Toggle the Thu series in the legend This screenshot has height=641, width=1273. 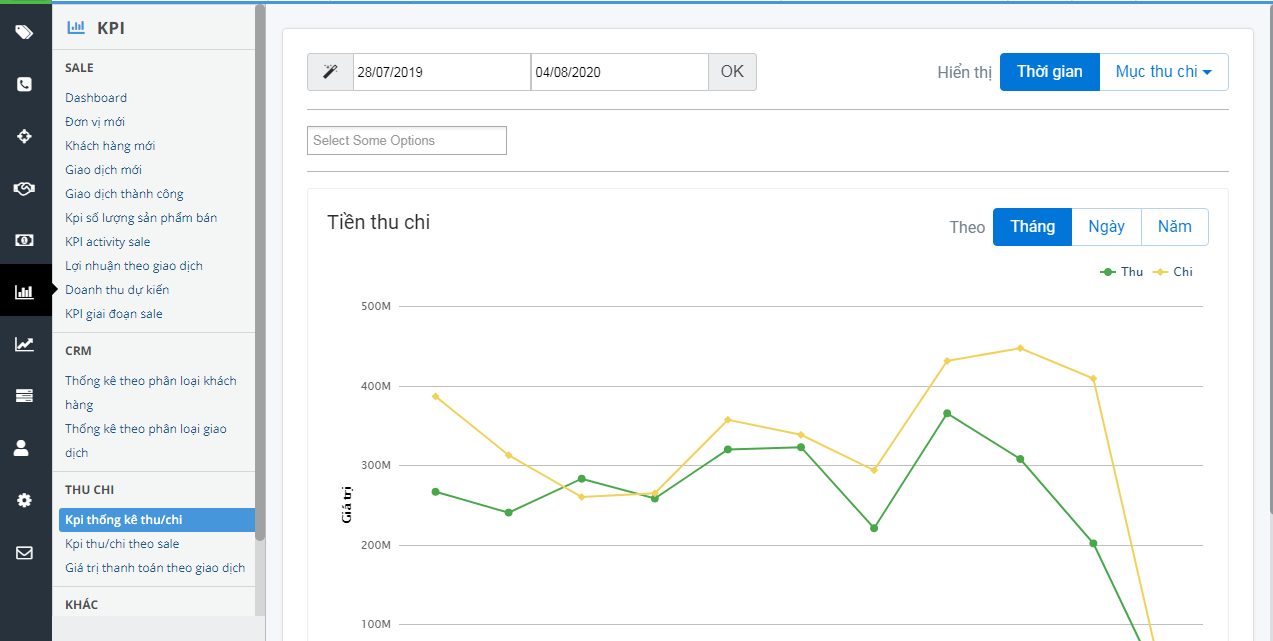pyautogui.click(x=1121, y=272)
